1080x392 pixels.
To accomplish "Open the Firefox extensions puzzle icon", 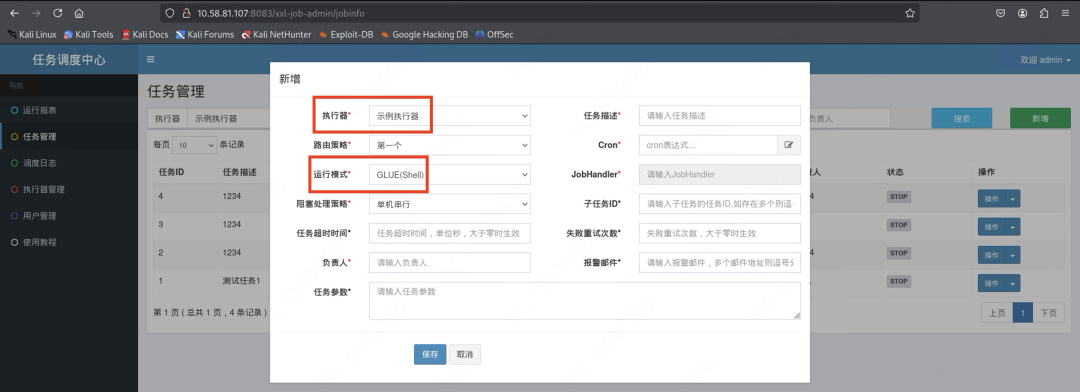I will [1043, 13].
